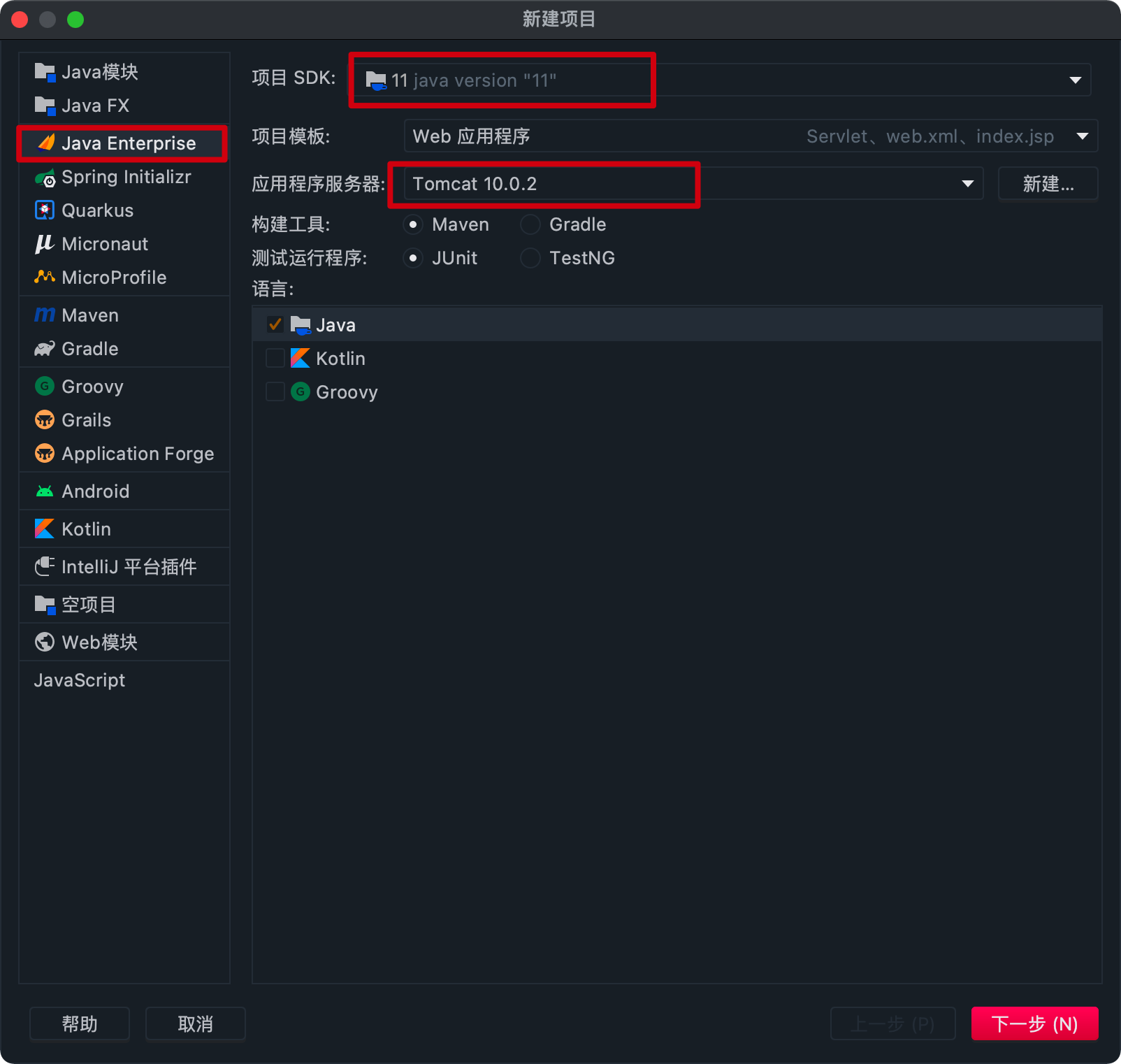Screen dimensions: 1121x1064
Task: Click the SDK folder icon in SDK field
Action: click(x=376, y=80)
